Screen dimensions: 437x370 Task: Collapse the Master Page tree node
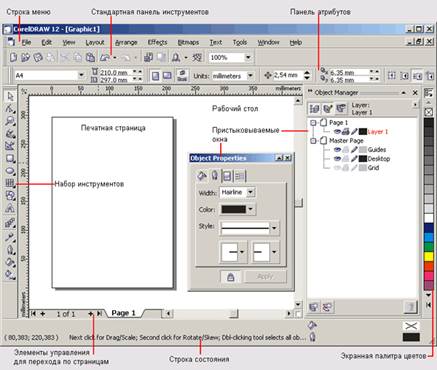click(313, 141)
